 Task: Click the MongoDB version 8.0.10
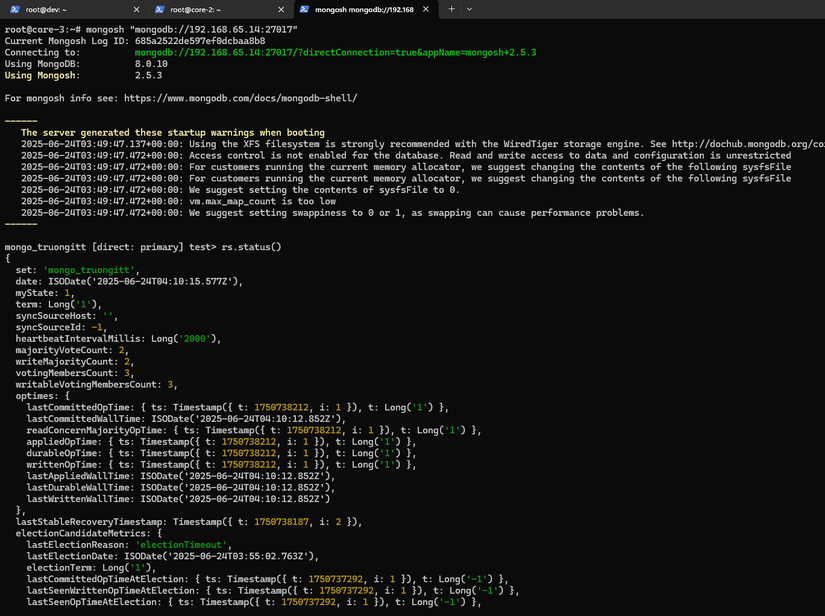click(x=151, y=64)
